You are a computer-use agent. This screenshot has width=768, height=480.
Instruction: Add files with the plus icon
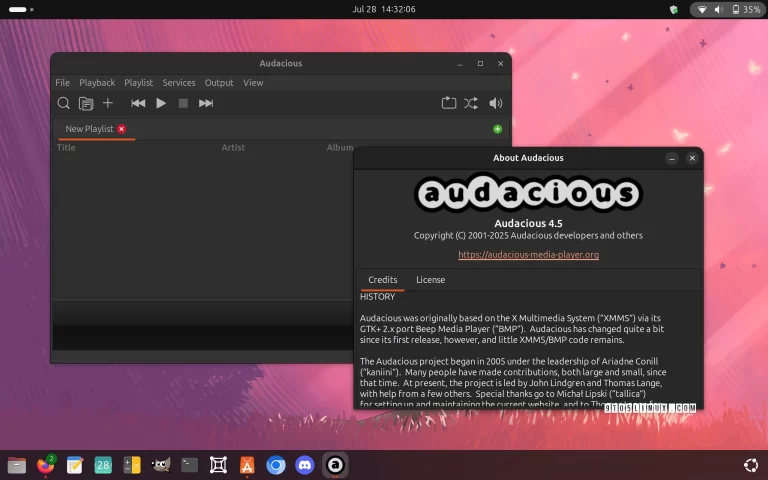[x=108, y=103]
